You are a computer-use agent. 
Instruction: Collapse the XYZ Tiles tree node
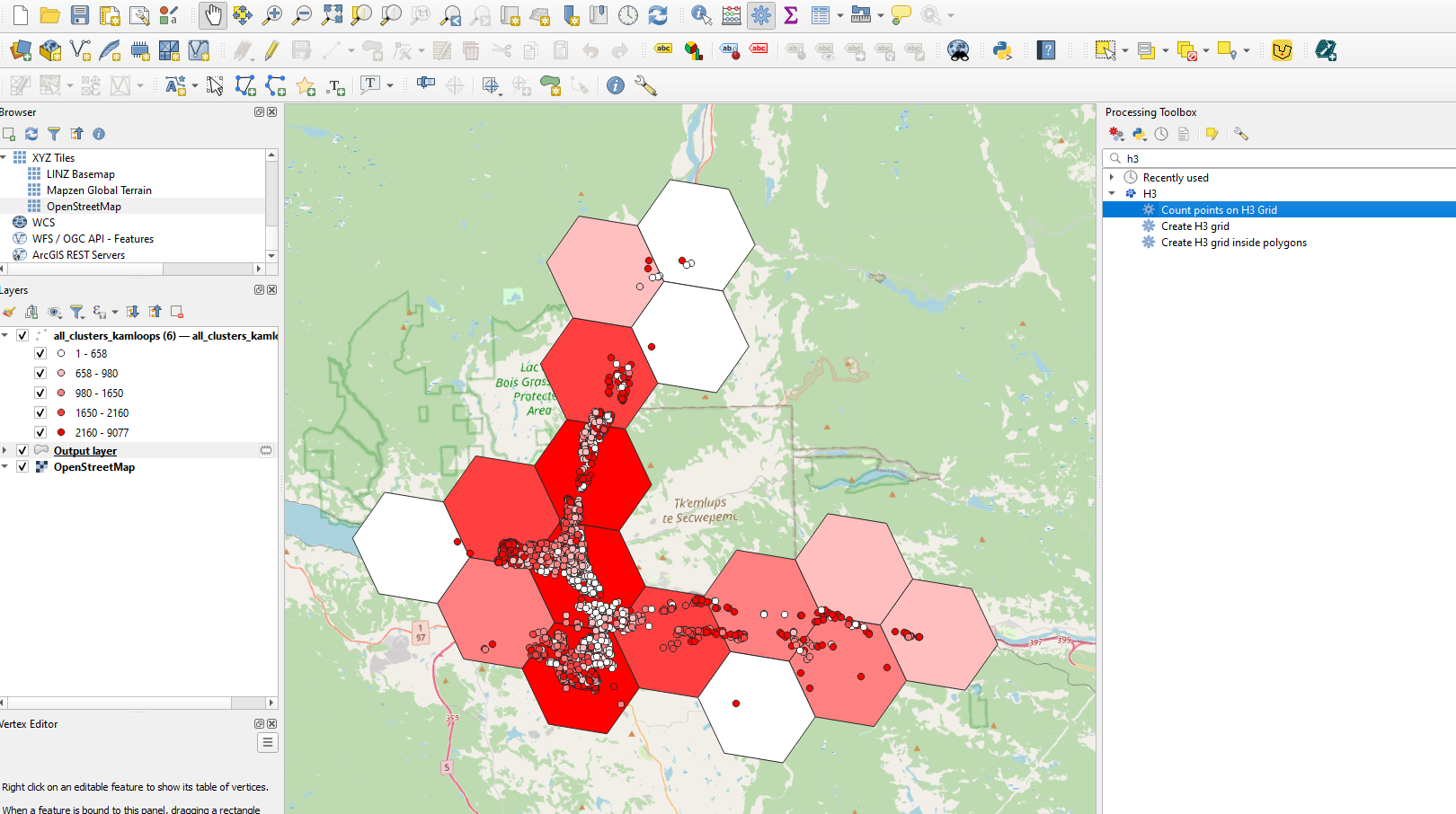(x=4, y=157)
